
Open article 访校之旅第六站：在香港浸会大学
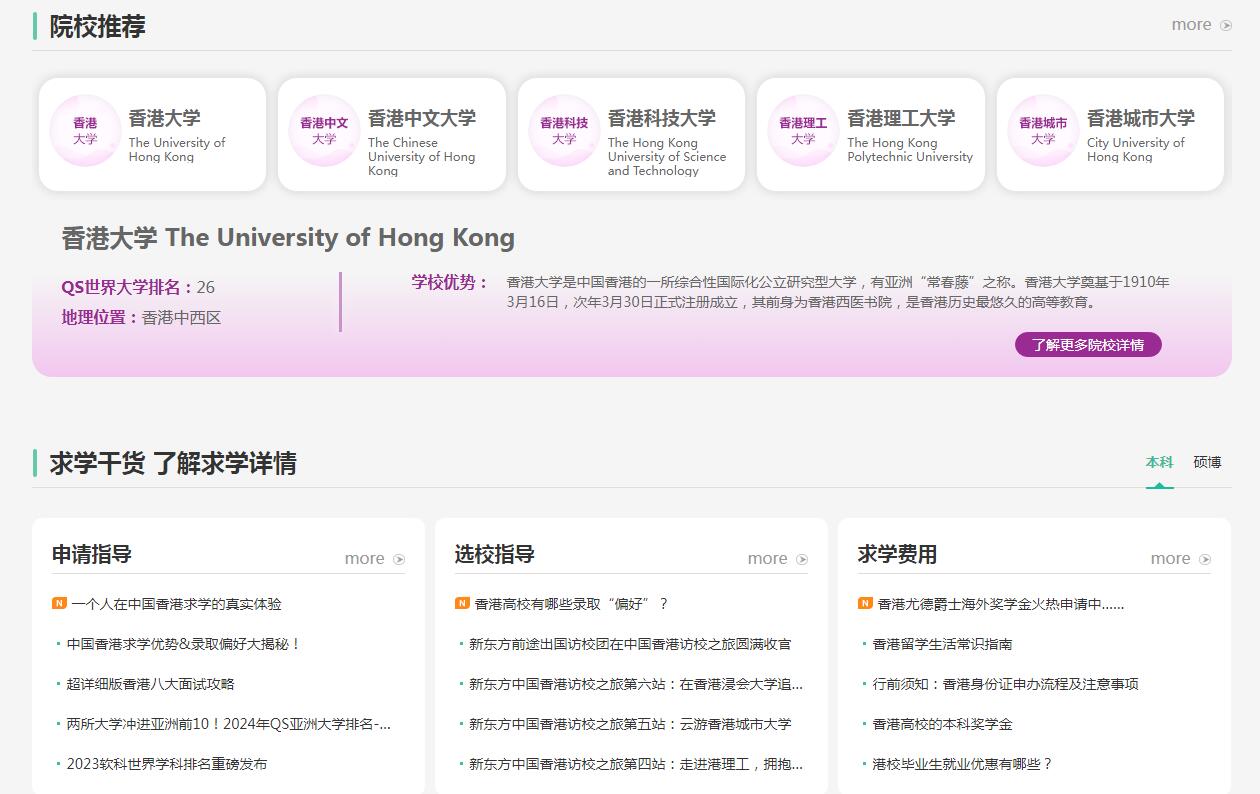[636, 684]
